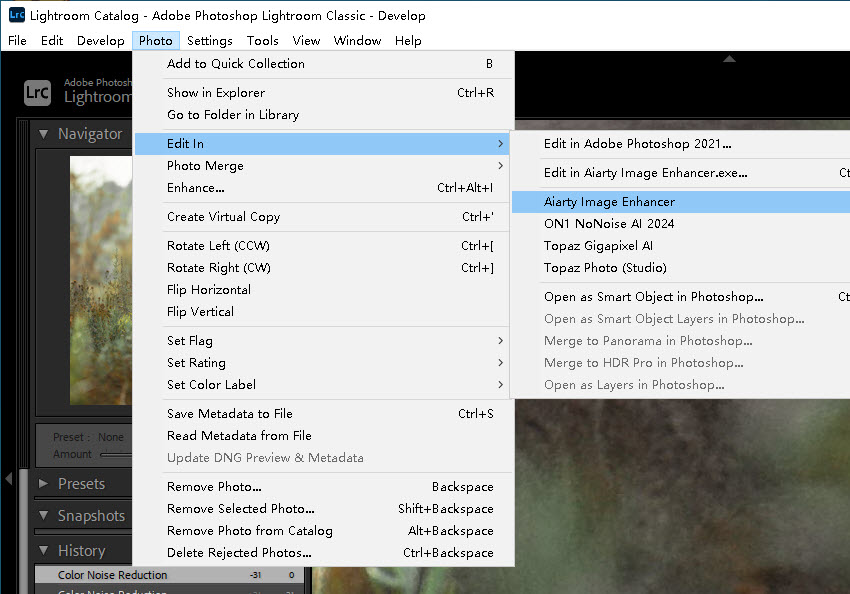Click the Navigator preview thumbnail
850x594 pixels.
click(101, 280)
